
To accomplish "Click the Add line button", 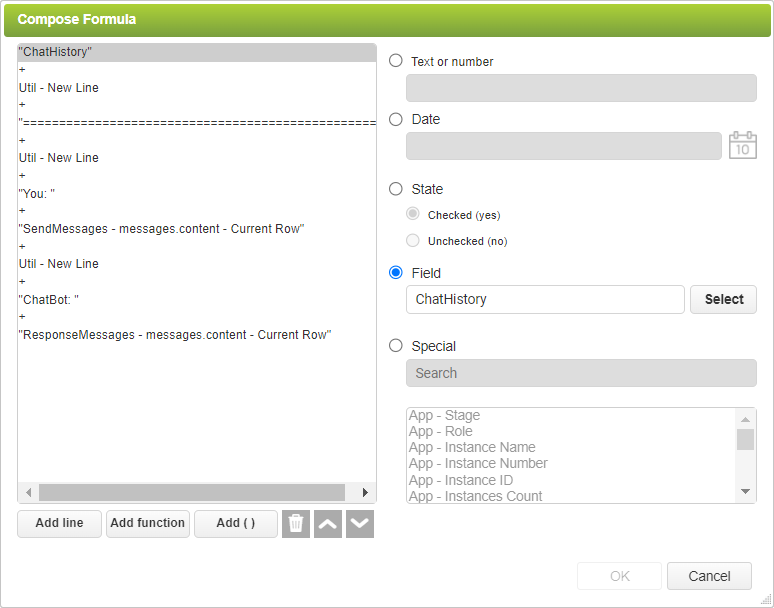I will point(59,523).
